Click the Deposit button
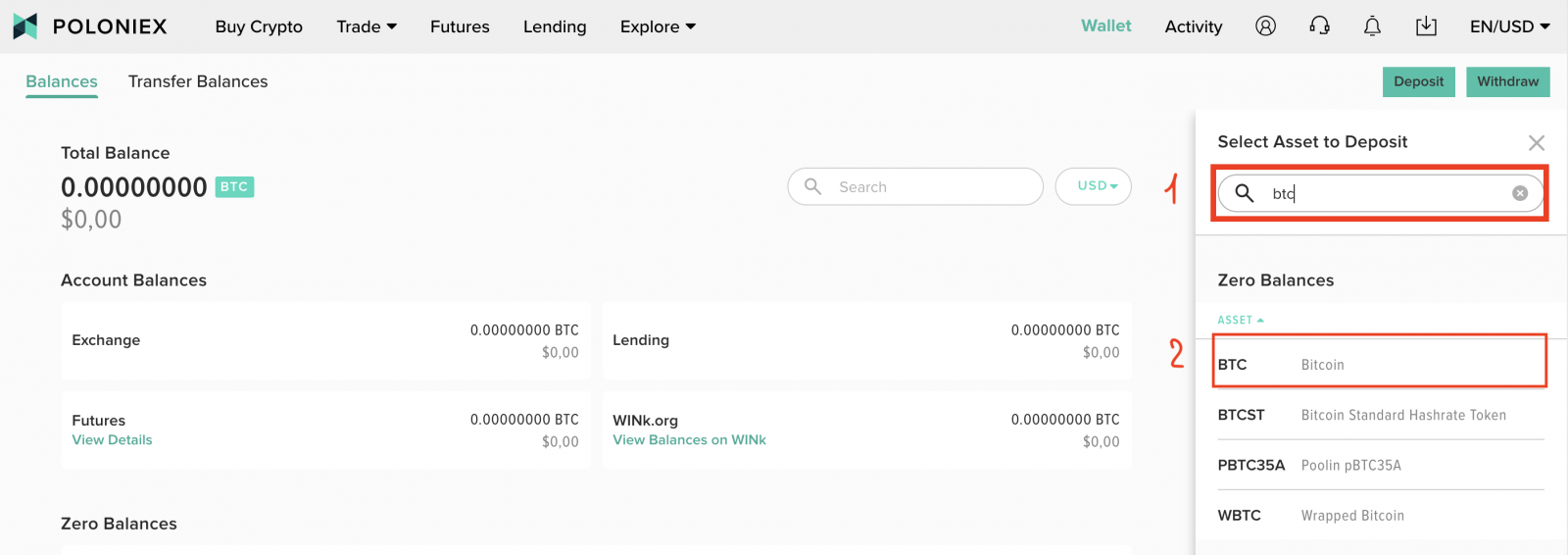 [x=1418, y=81]
